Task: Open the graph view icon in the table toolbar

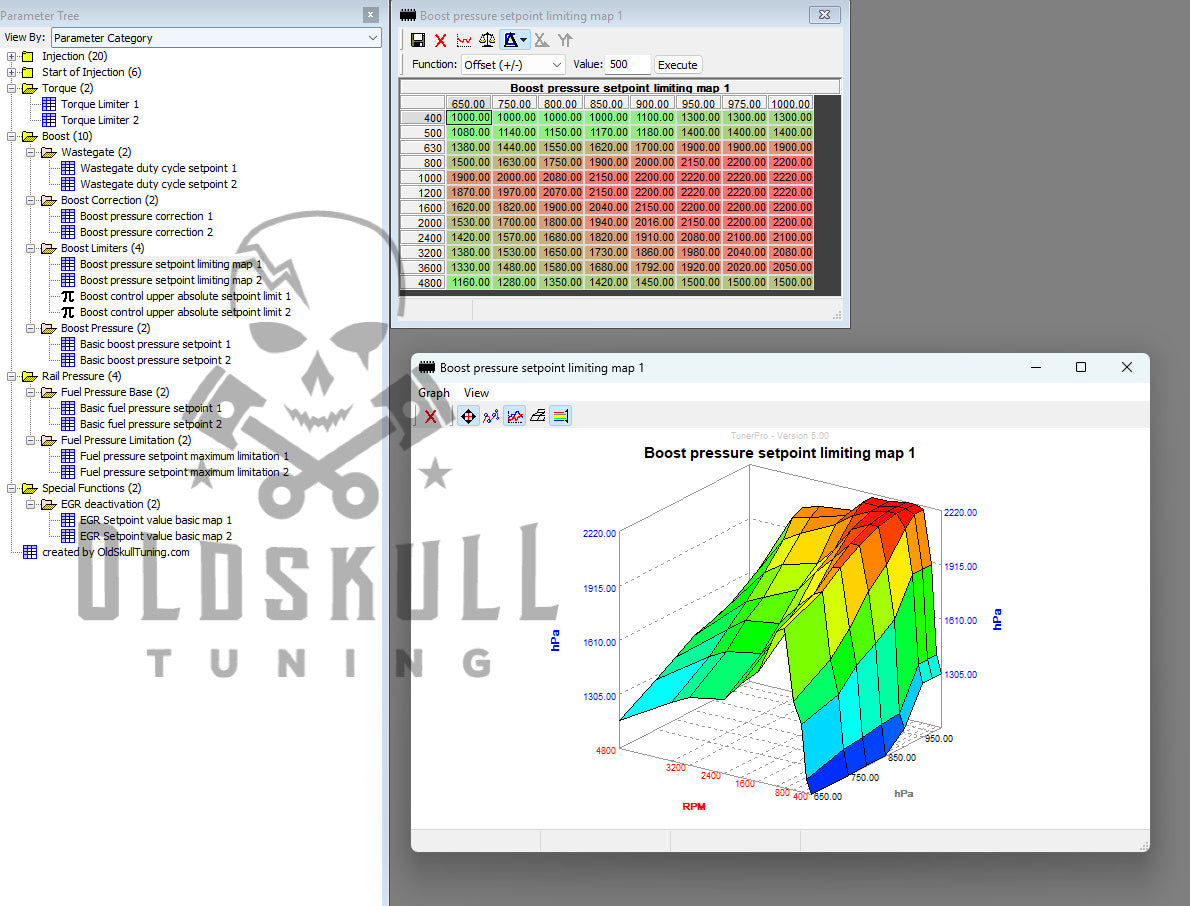Action: 464,40
